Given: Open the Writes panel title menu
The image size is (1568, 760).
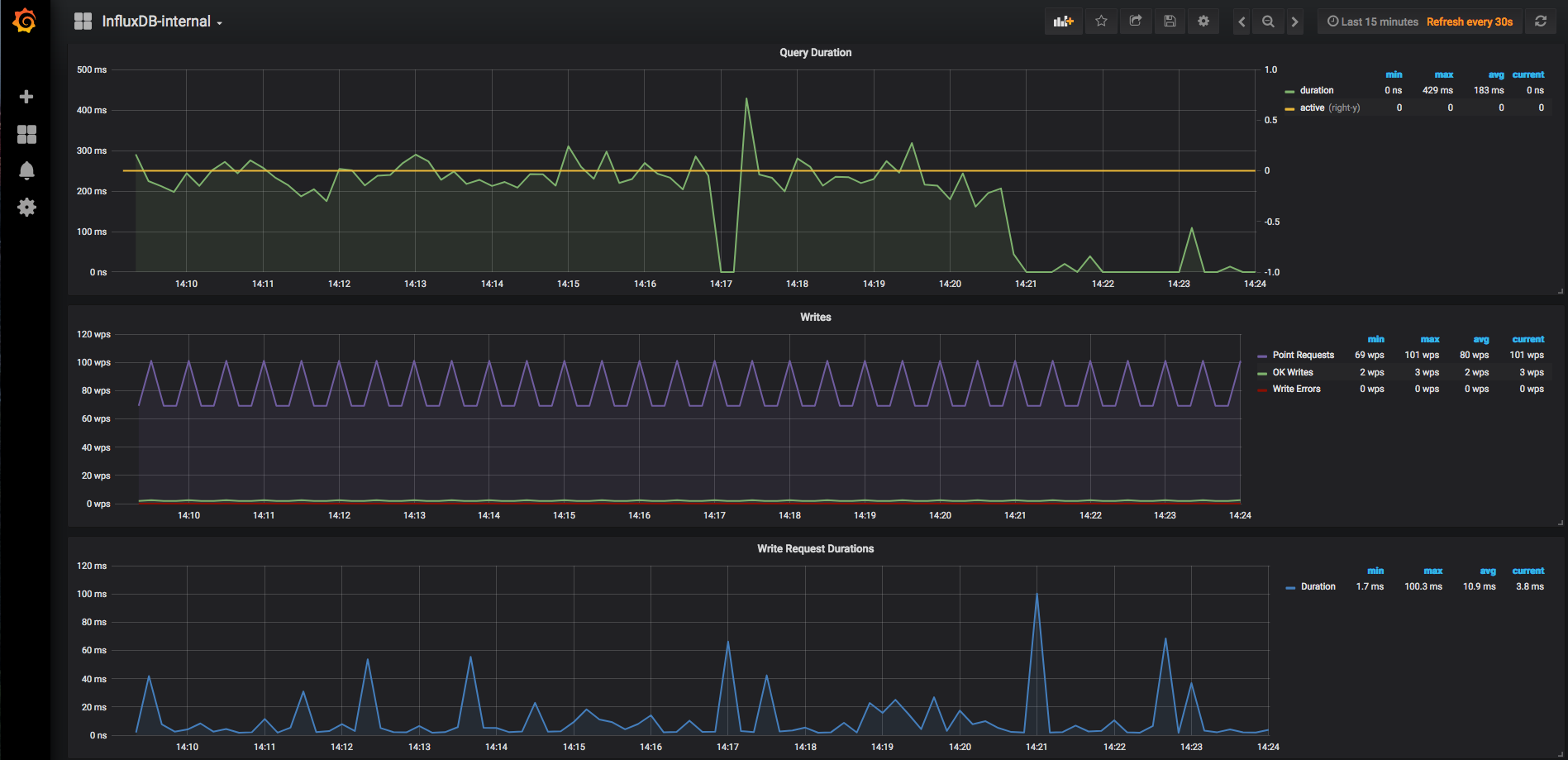Looking at the screenshot, I should point(815,317).
